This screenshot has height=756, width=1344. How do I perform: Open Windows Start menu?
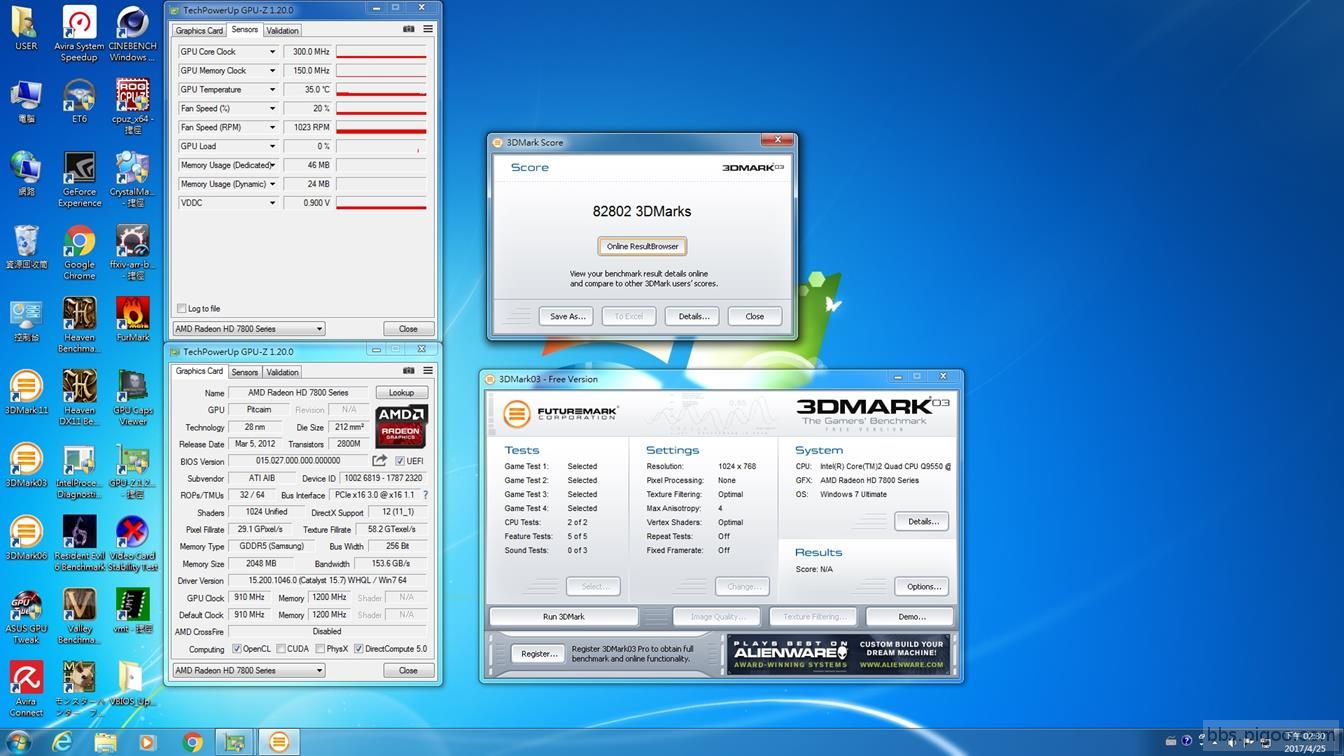coord(18,742)
